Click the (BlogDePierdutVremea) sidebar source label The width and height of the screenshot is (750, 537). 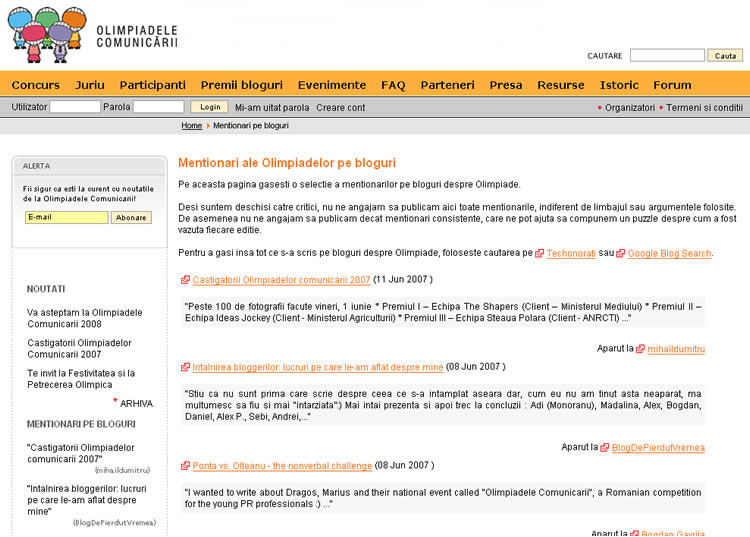[114, 523]
